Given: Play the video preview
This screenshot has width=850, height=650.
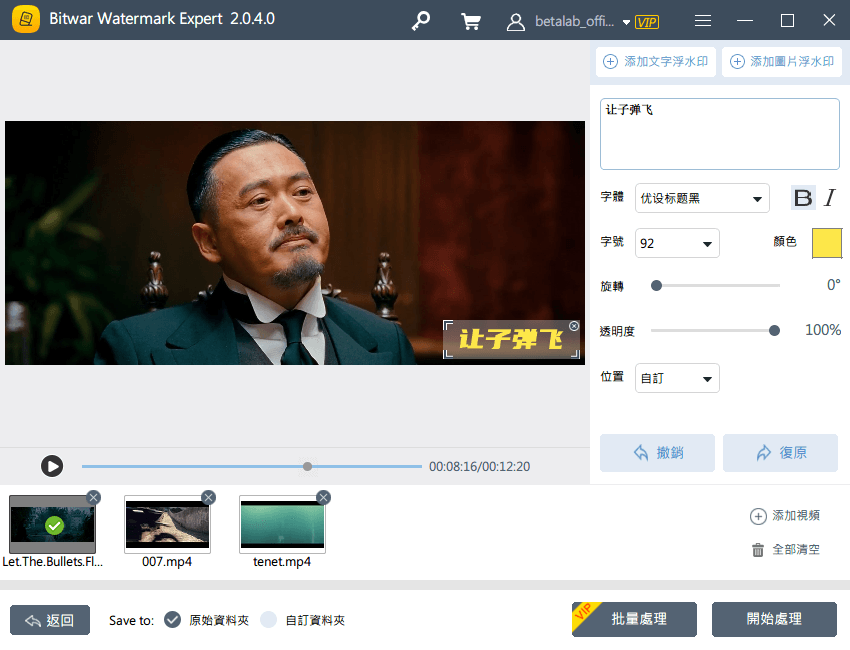Looking at the screenshot, I should pos(52,466).
